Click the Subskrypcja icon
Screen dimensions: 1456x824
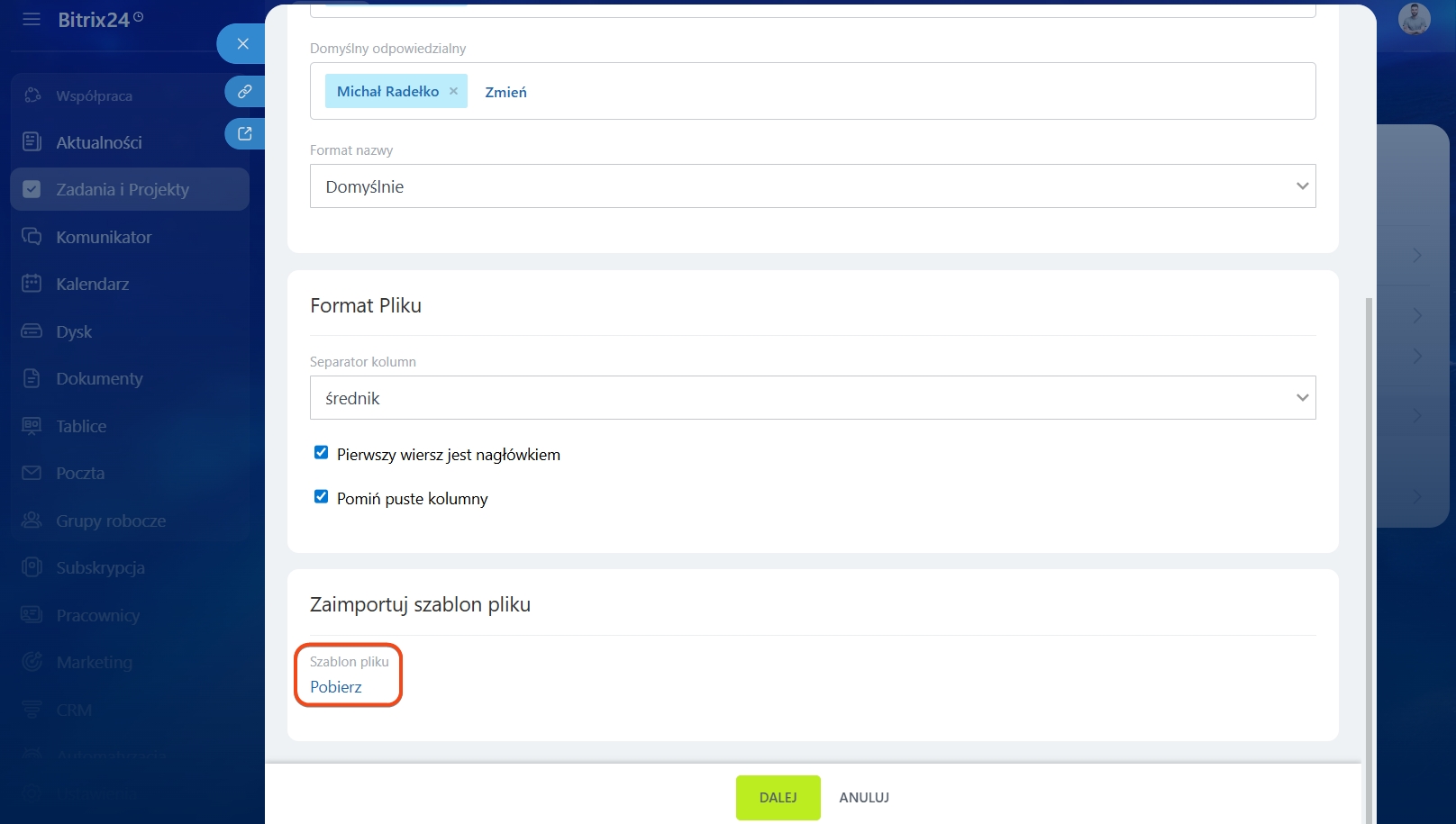[32, 567]
